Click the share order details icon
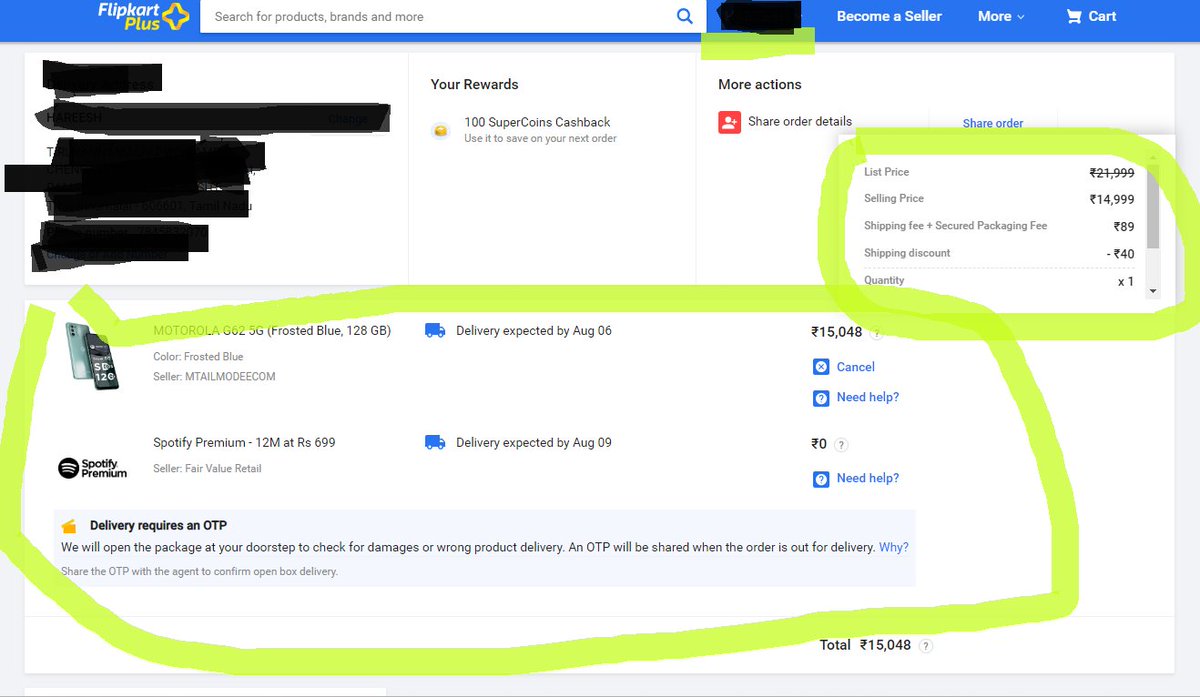Screen dimensions: 1200x697 (x=729, y=122)
